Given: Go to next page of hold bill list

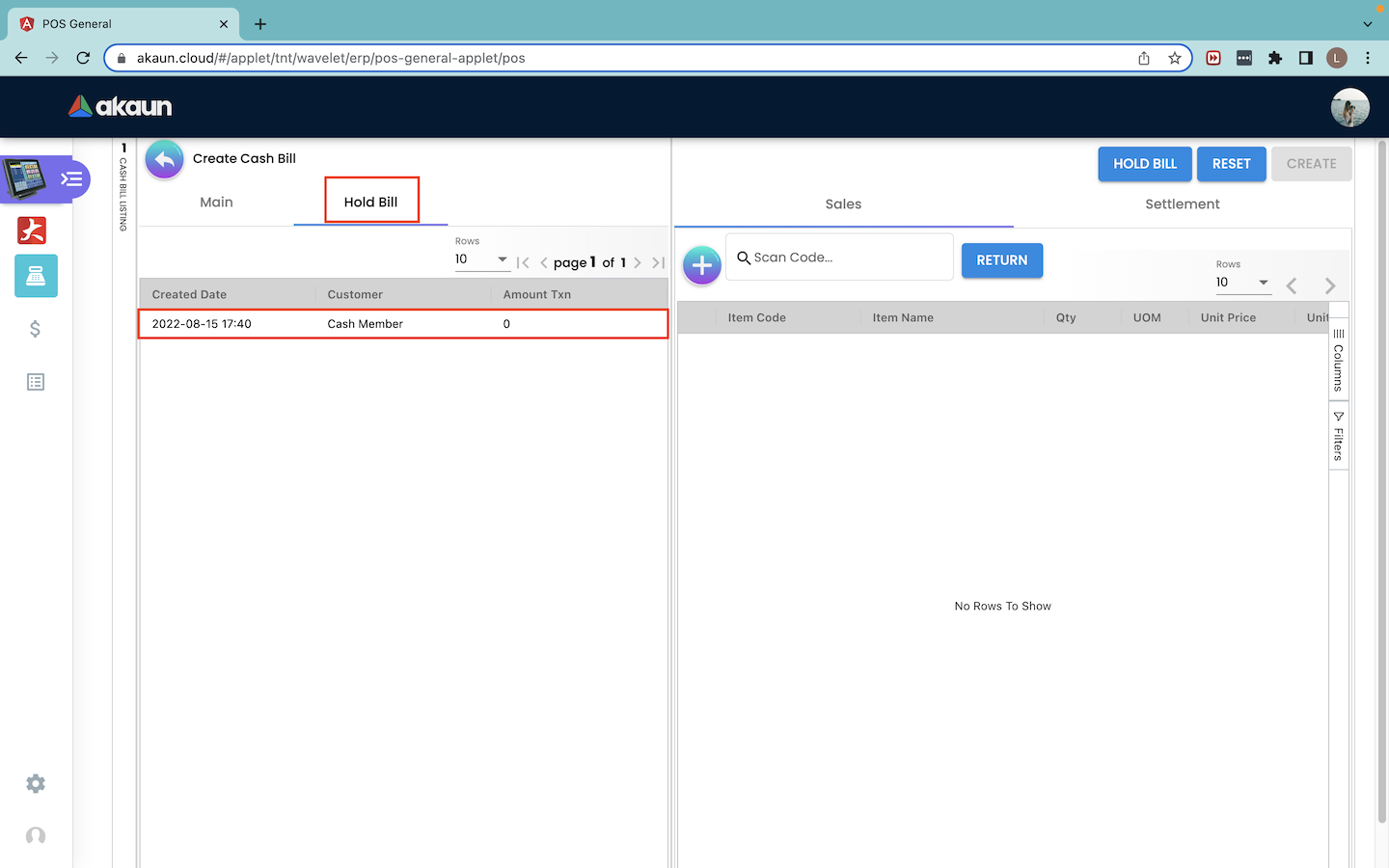Looking at the screenshot, I should pyautogui.click(x=638, y=262).
